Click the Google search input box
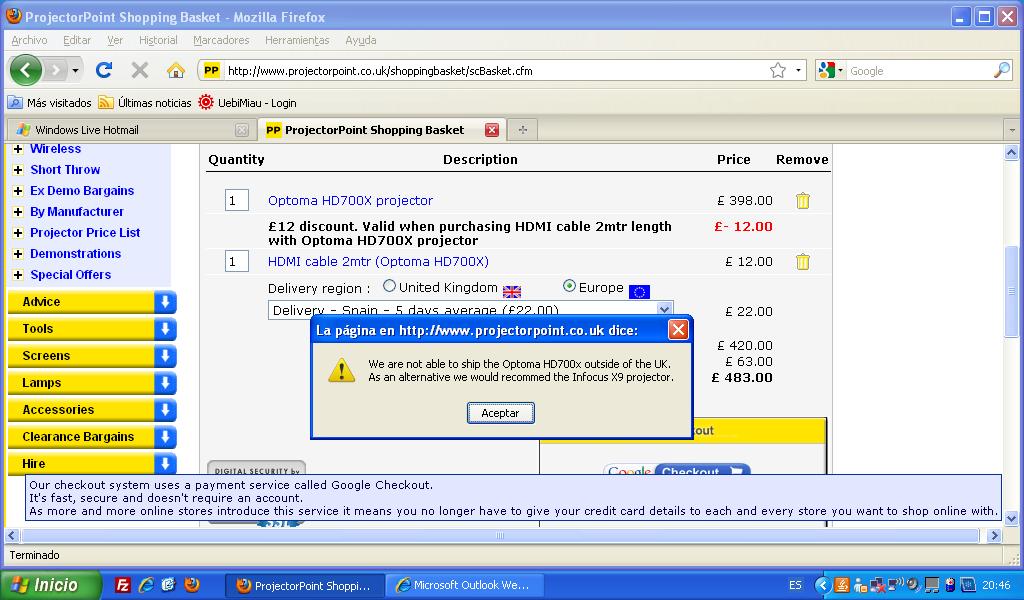Image resolution: width=1024 pixels, height=600 pixels. point(919,71)
